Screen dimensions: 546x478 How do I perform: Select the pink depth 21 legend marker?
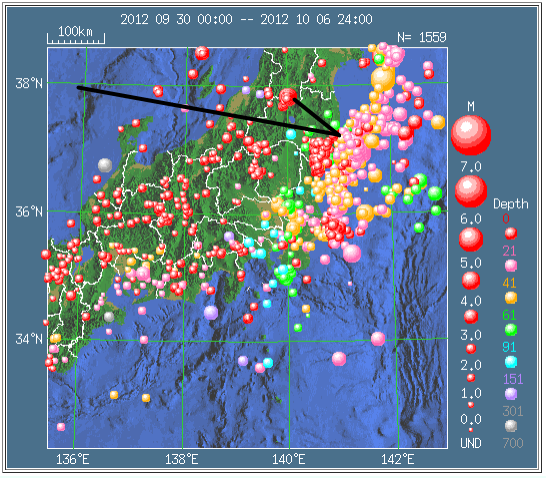coord(511,266)
